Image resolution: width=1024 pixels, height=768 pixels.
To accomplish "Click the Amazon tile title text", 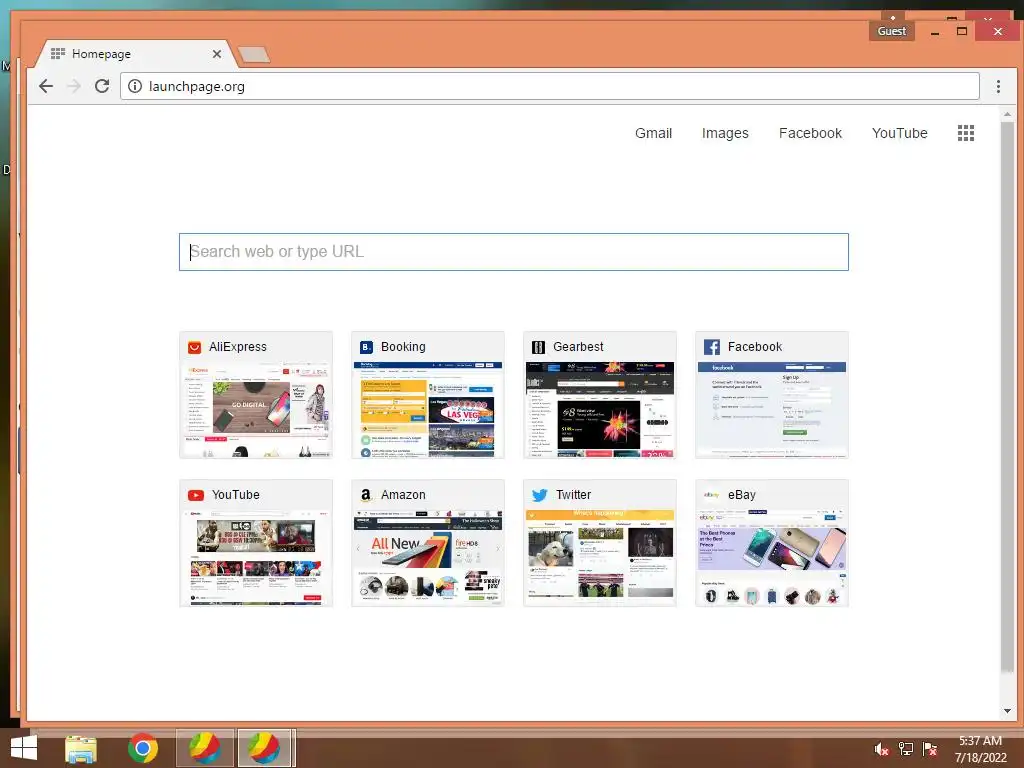I will tap(403, 495).
